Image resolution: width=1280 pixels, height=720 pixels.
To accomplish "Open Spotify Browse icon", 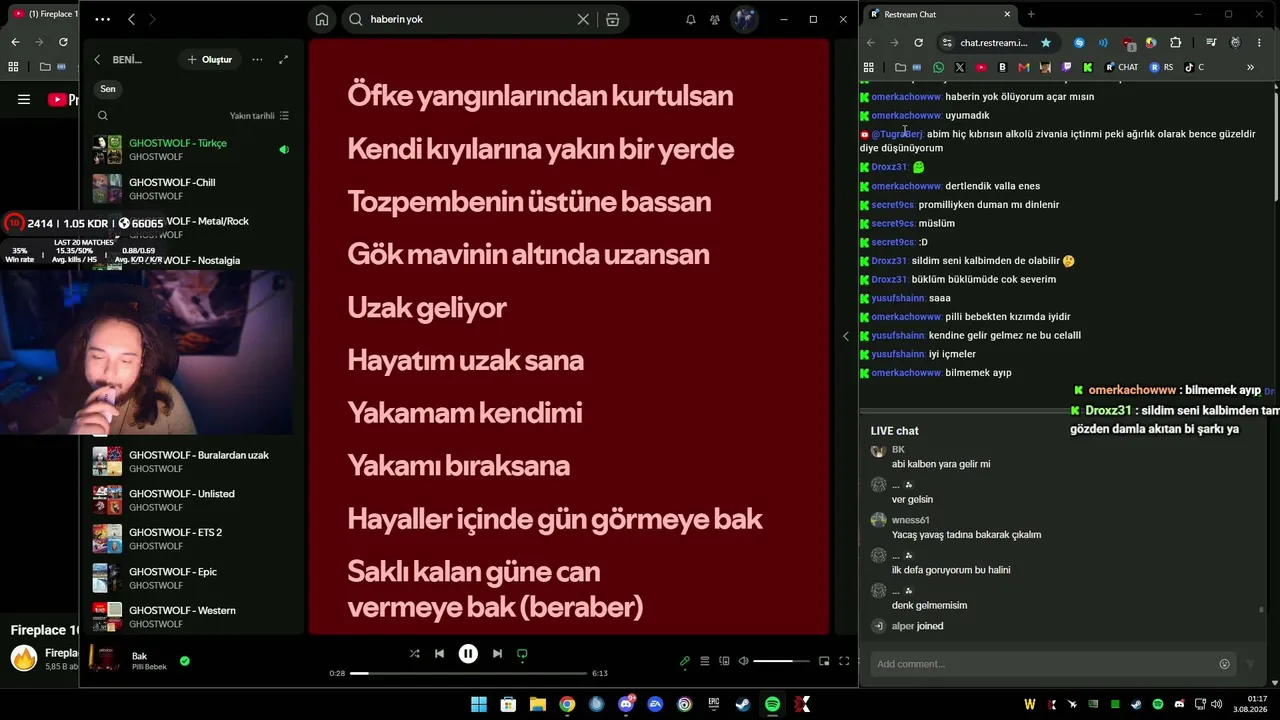I will (x=613, y=19).
